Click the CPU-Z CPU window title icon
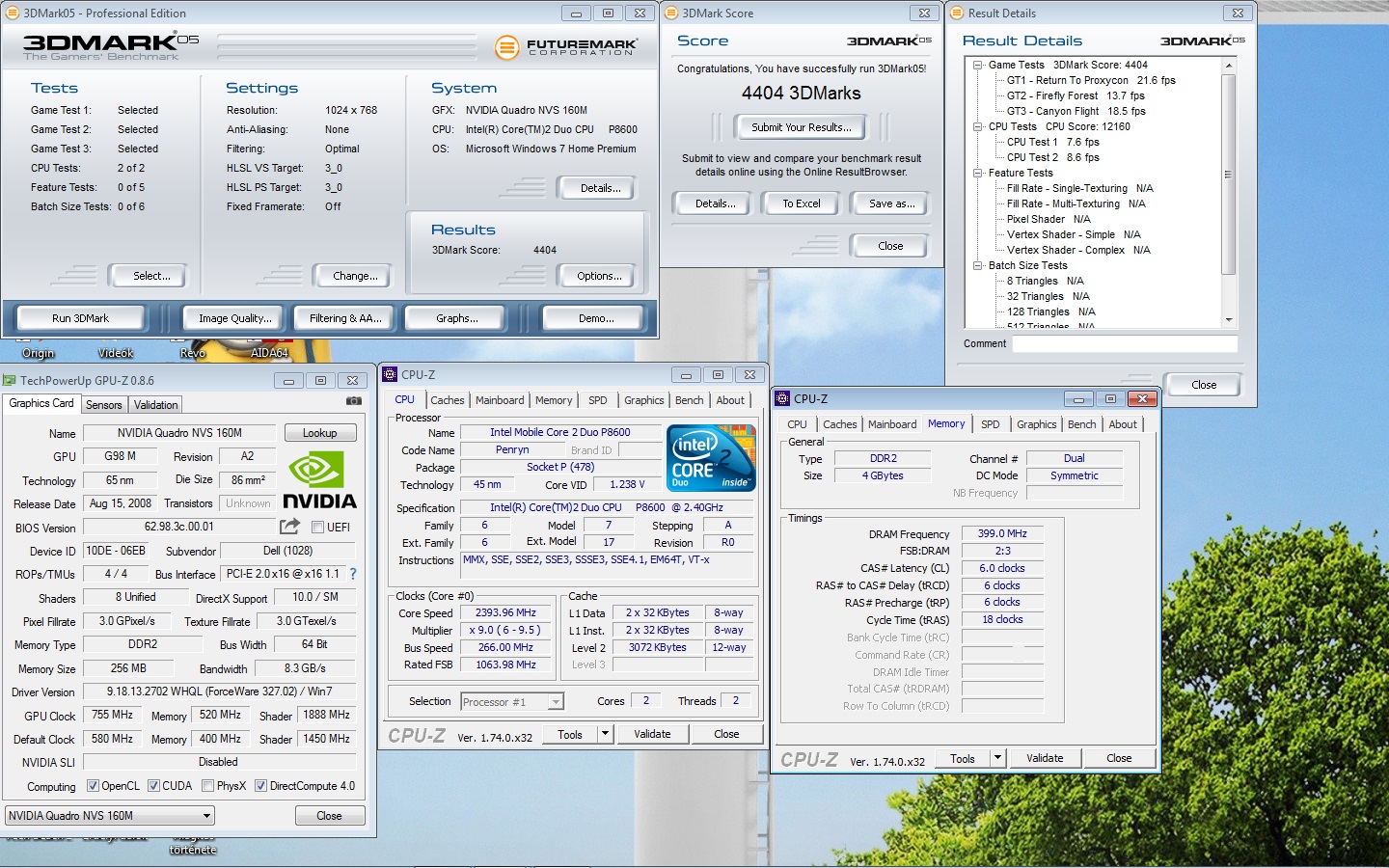This screenshot has height=868, width=1389. tap(390, 374)
